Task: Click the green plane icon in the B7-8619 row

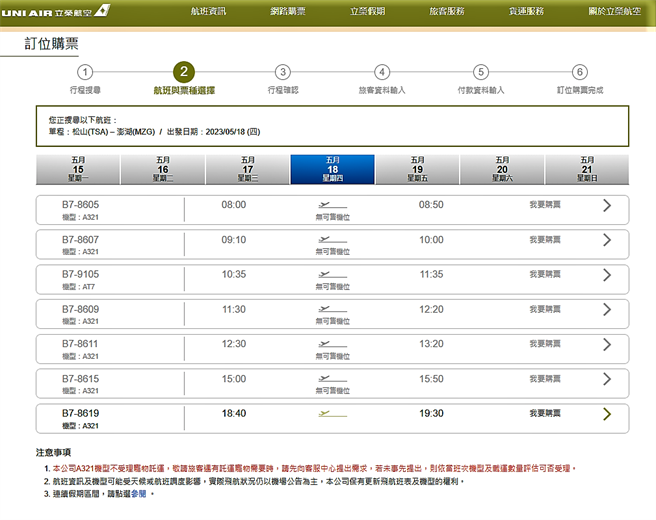Action: tap(333, 414)
